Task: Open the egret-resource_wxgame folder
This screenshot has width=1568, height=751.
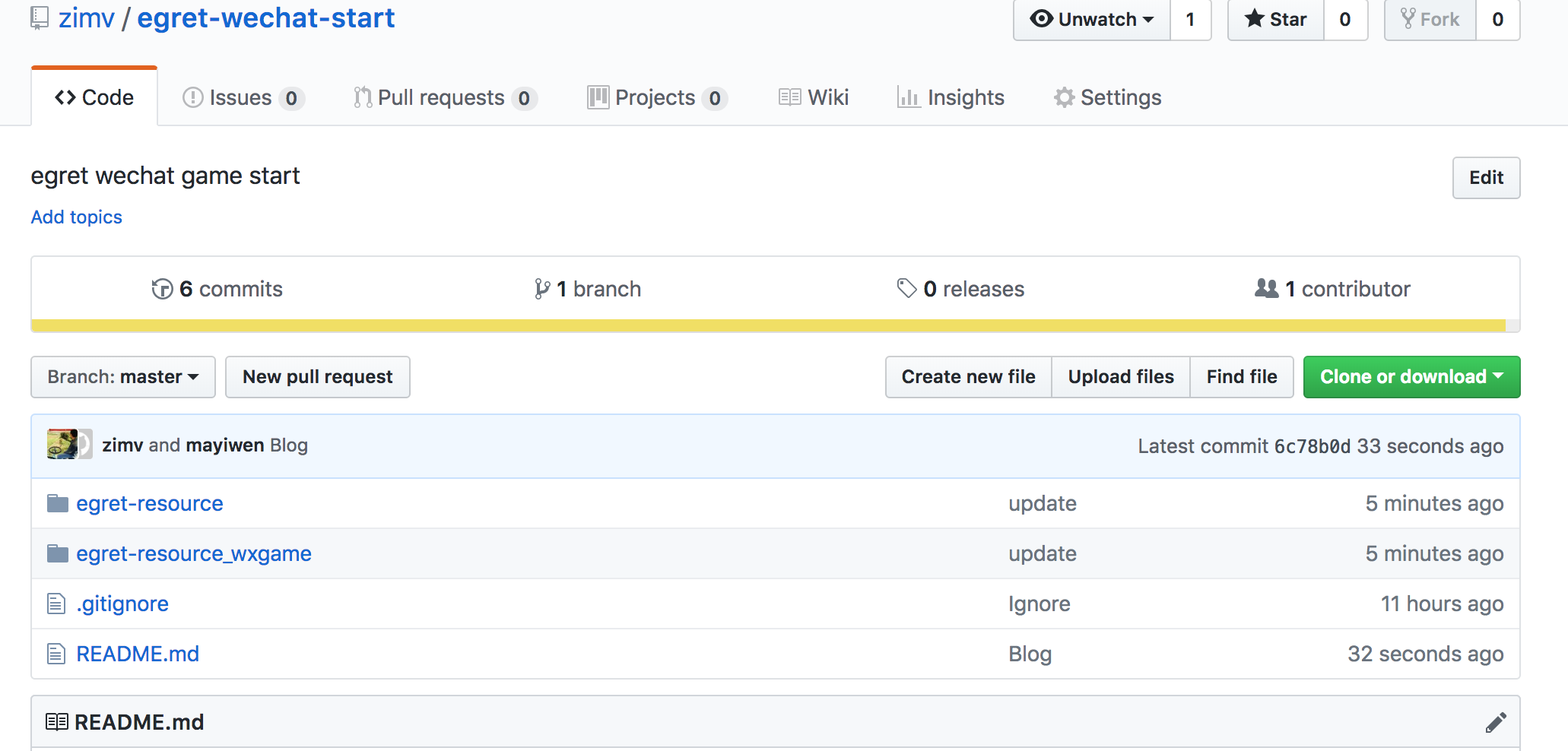Action: click(x=193, y=553)
